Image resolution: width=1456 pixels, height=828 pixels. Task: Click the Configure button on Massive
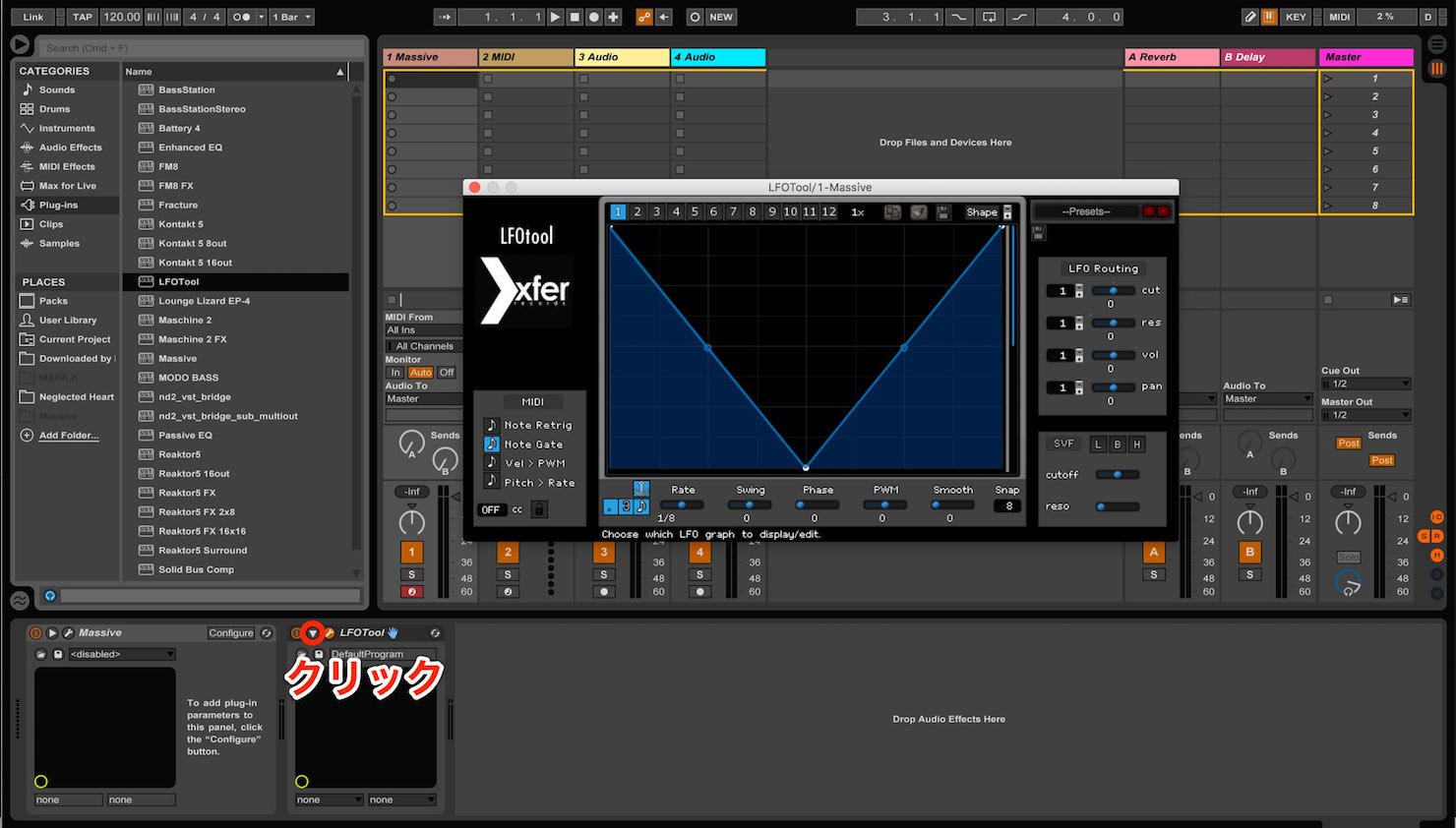click(231, 633)
